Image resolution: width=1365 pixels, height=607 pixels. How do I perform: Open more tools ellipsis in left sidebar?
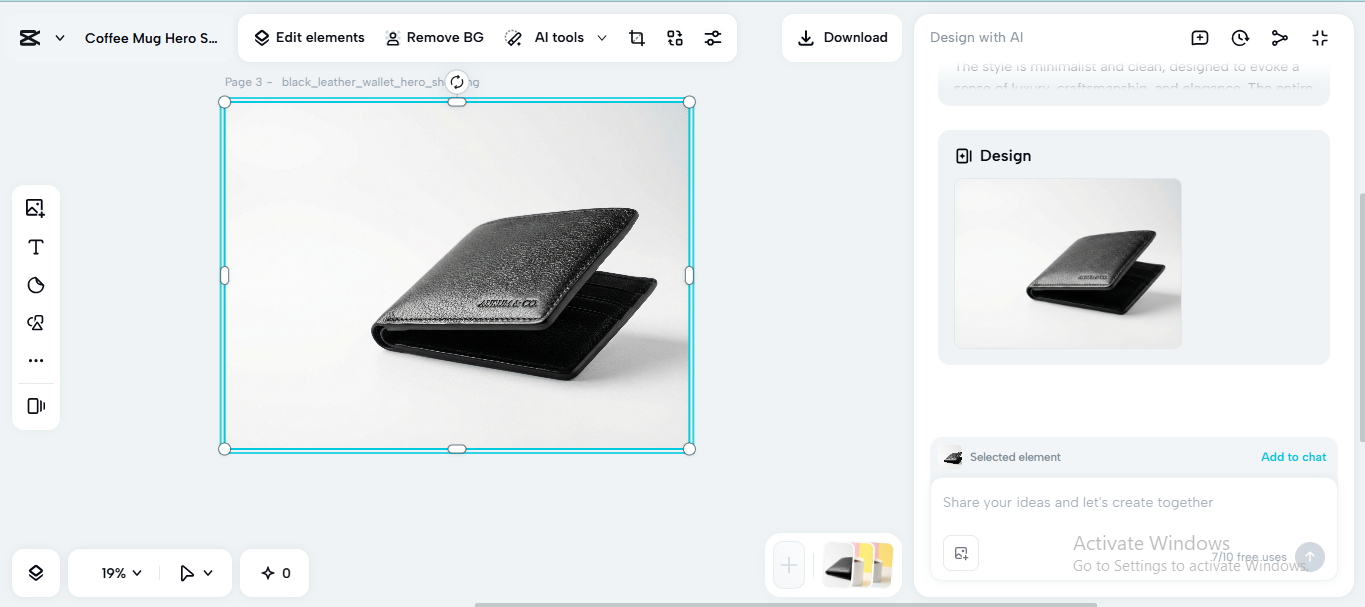point(36,360)
